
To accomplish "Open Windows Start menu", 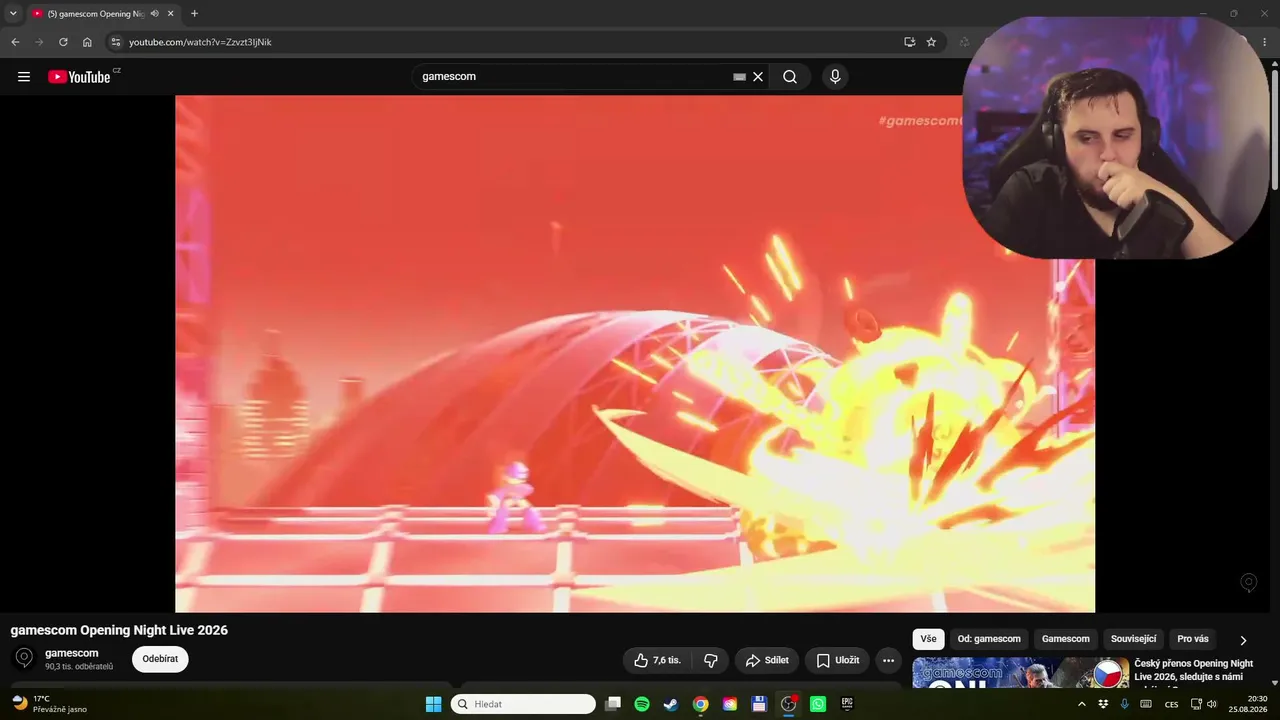I will 433,704.
